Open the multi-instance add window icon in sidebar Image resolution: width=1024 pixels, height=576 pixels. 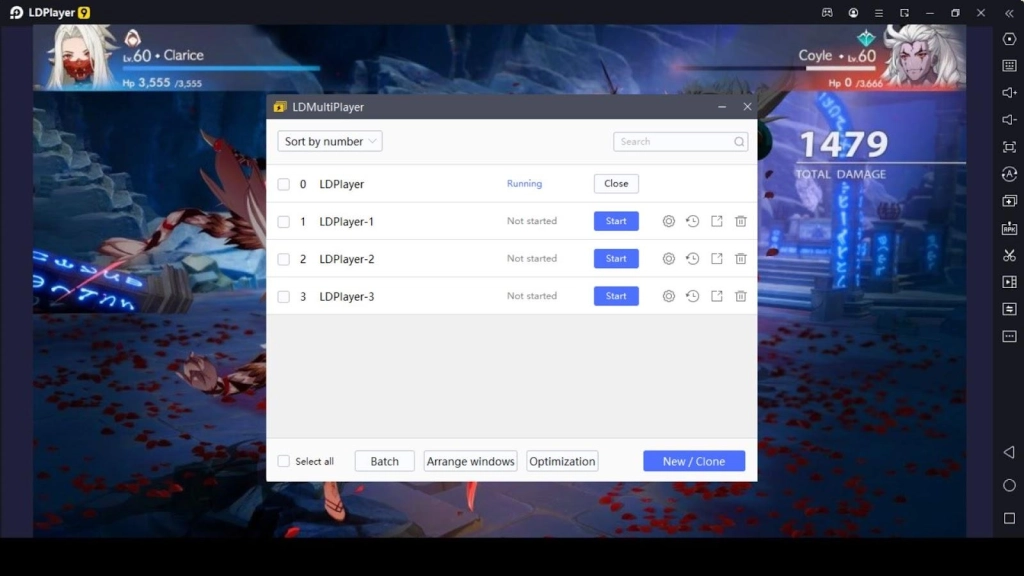[x=1009, y=201]
